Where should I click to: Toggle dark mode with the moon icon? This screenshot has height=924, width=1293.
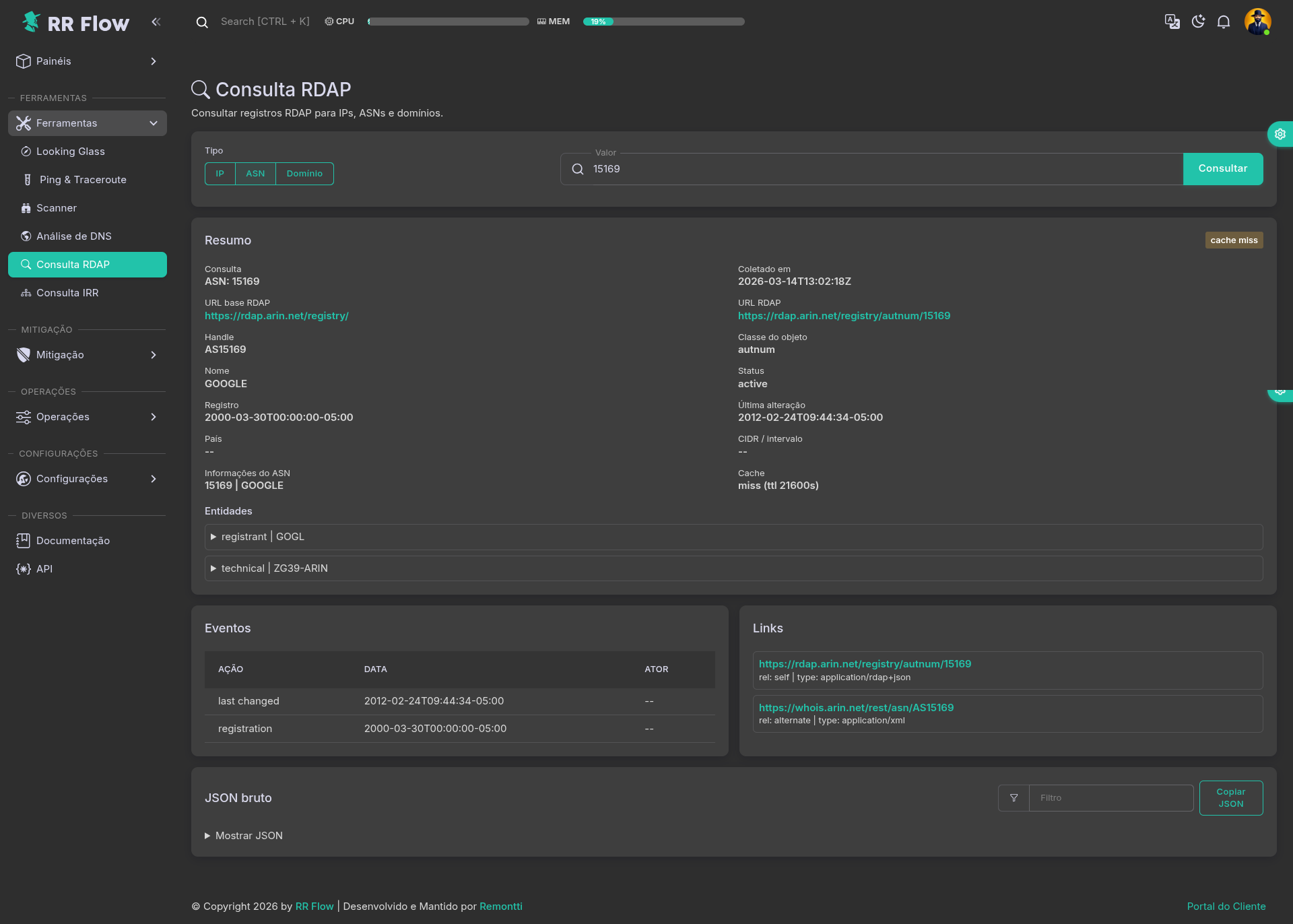(x=1198, y=22)
